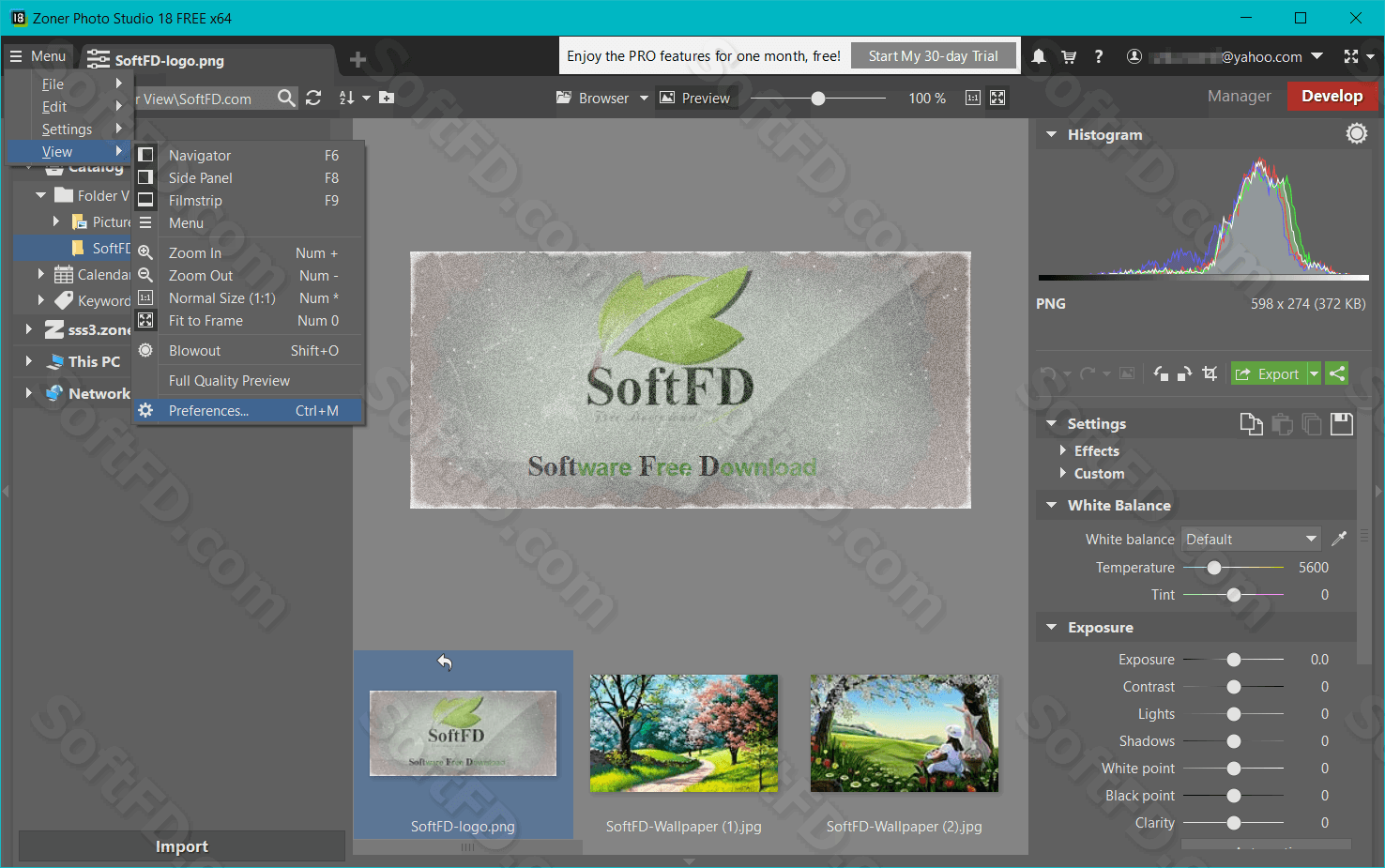Adjust the Contrast slider
Viewport: 1385px width, 868px height.
1234,687
